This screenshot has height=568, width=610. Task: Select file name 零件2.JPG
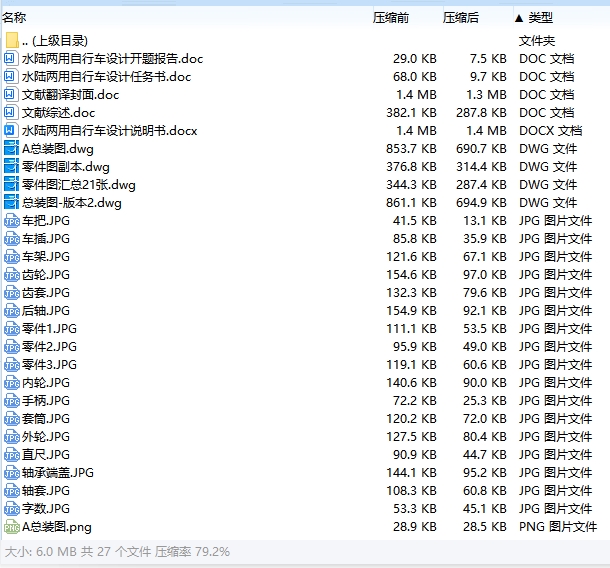[49, 347]
